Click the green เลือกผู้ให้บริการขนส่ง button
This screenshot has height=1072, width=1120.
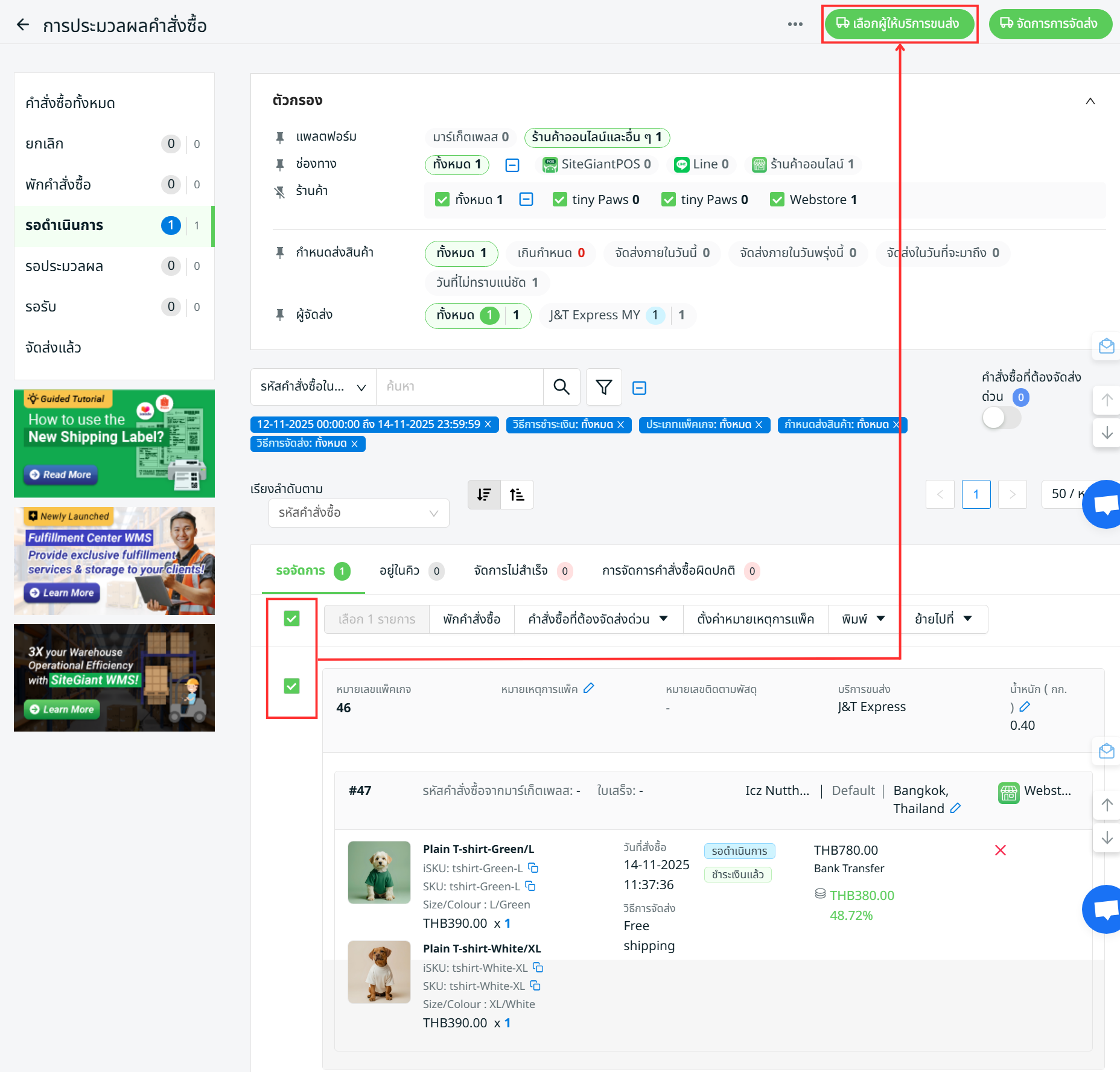pyautogui.click(x=899, y=24)
